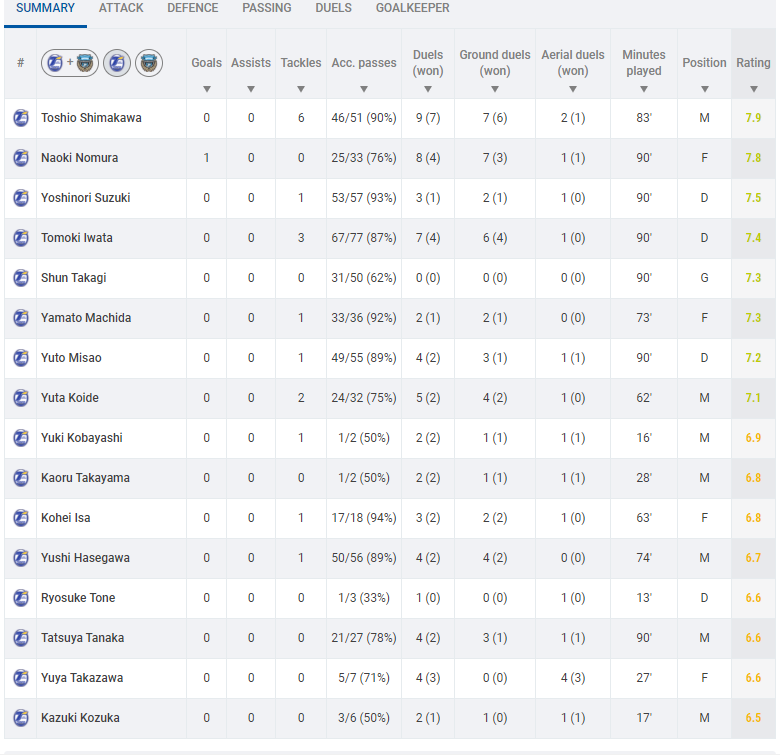Open Yuya Takazawa's player name link

(x=82, y=678)
